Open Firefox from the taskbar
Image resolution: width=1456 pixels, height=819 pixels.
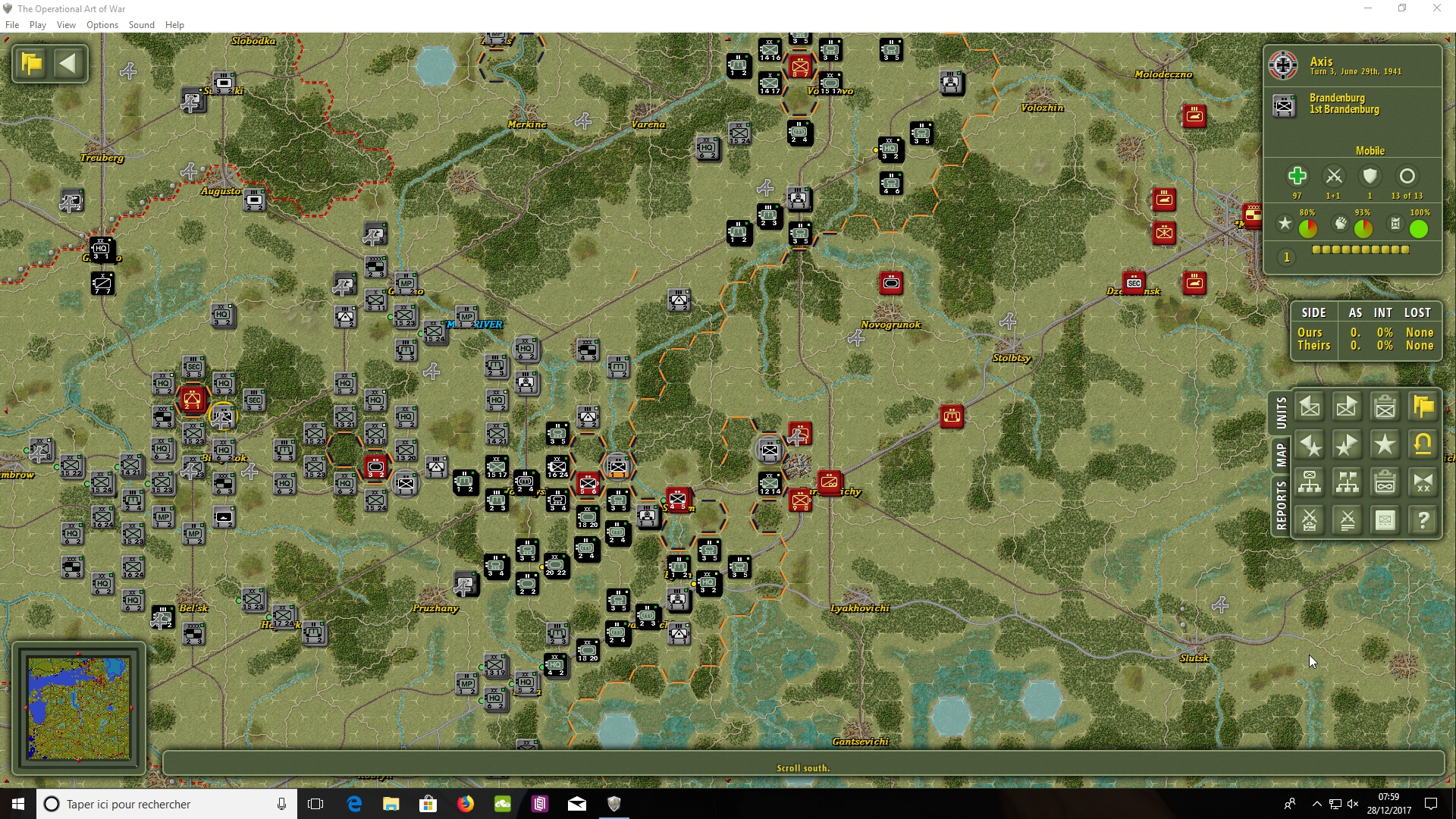coord(466,804)
